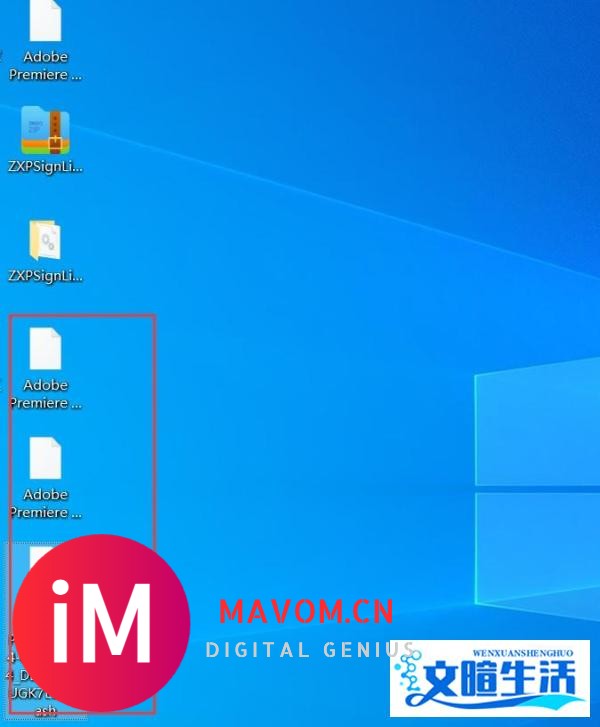Screen dimensions: 600x727
Task: Open the ZXPSignLi folder icon
Action: [x=45, y=240]
